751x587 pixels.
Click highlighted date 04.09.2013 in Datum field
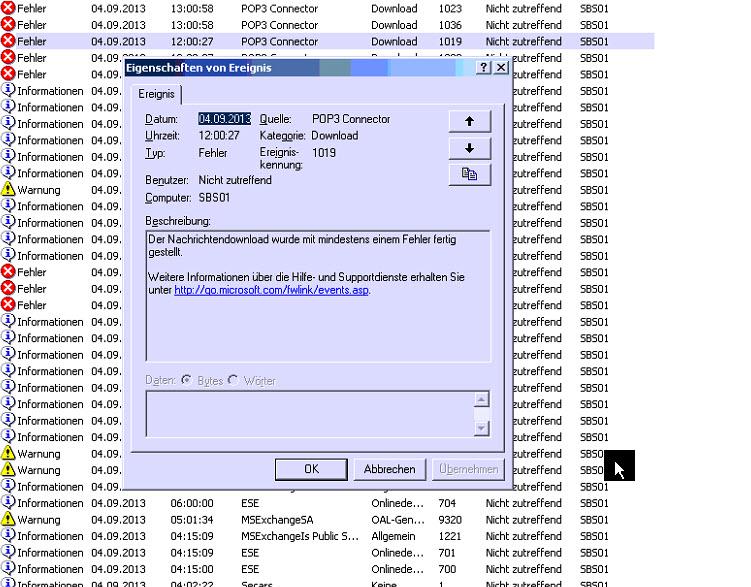[224, 119]
